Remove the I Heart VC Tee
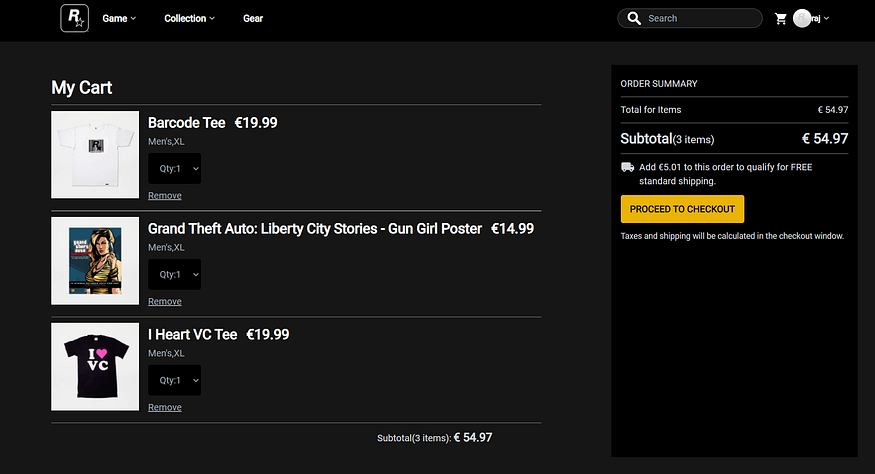 (x=165, y=408)
